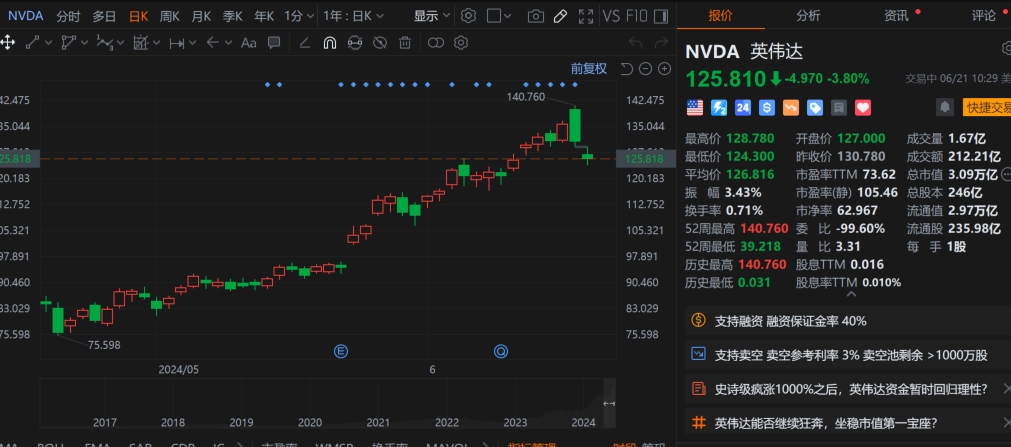Screen dimensions: 1011x447
Task: Take chart screenshot with camera icon
Action: 536,16
